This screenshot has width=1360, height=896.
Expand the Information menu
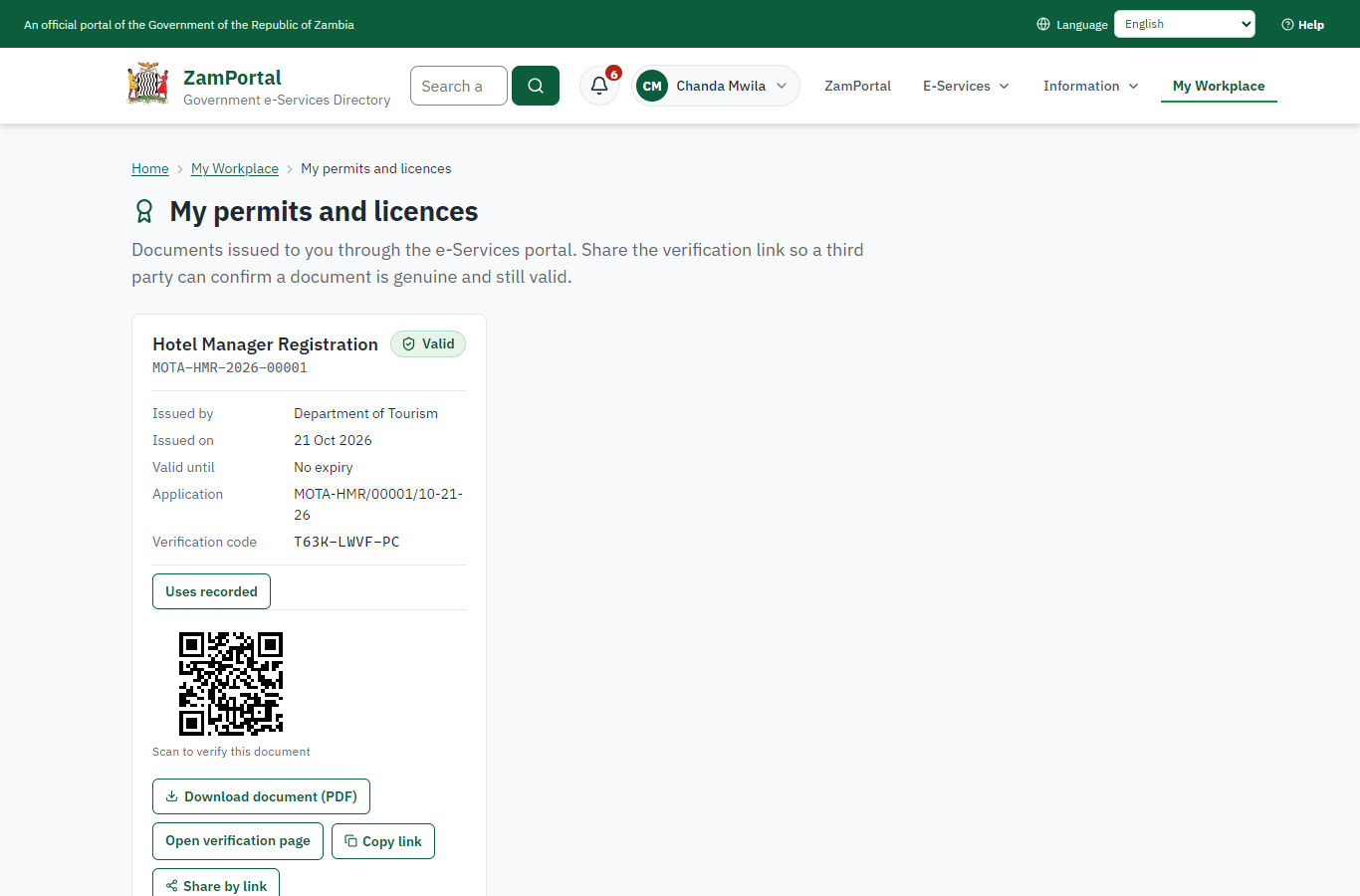pyautogui.click(x=1091, y=86)
